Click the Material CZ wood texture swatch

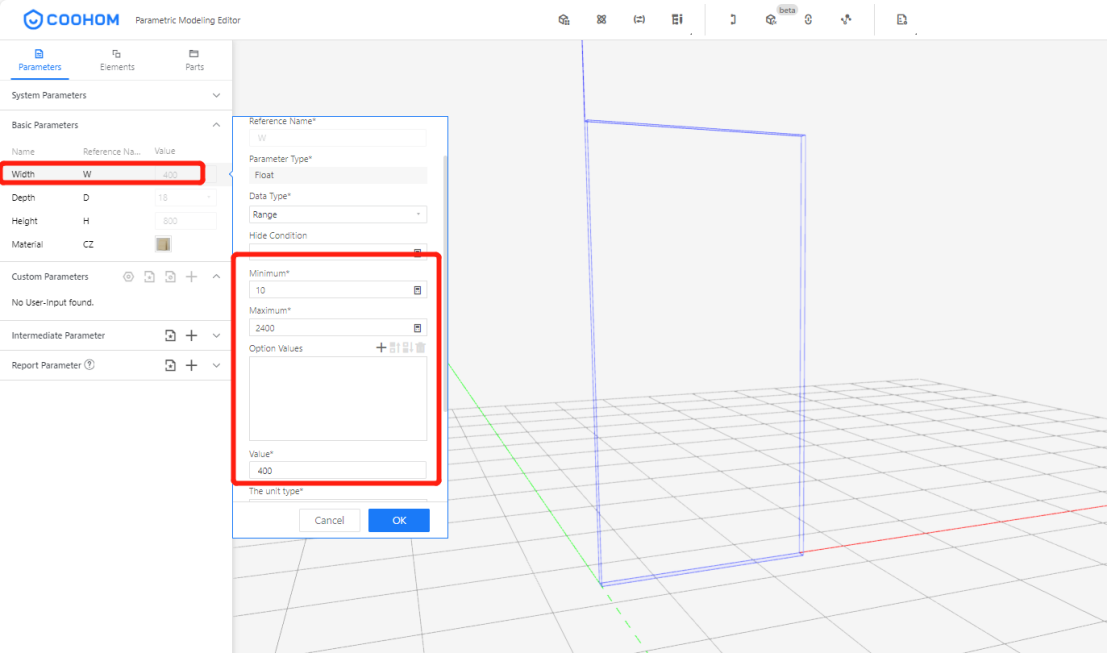click(163, 244)
